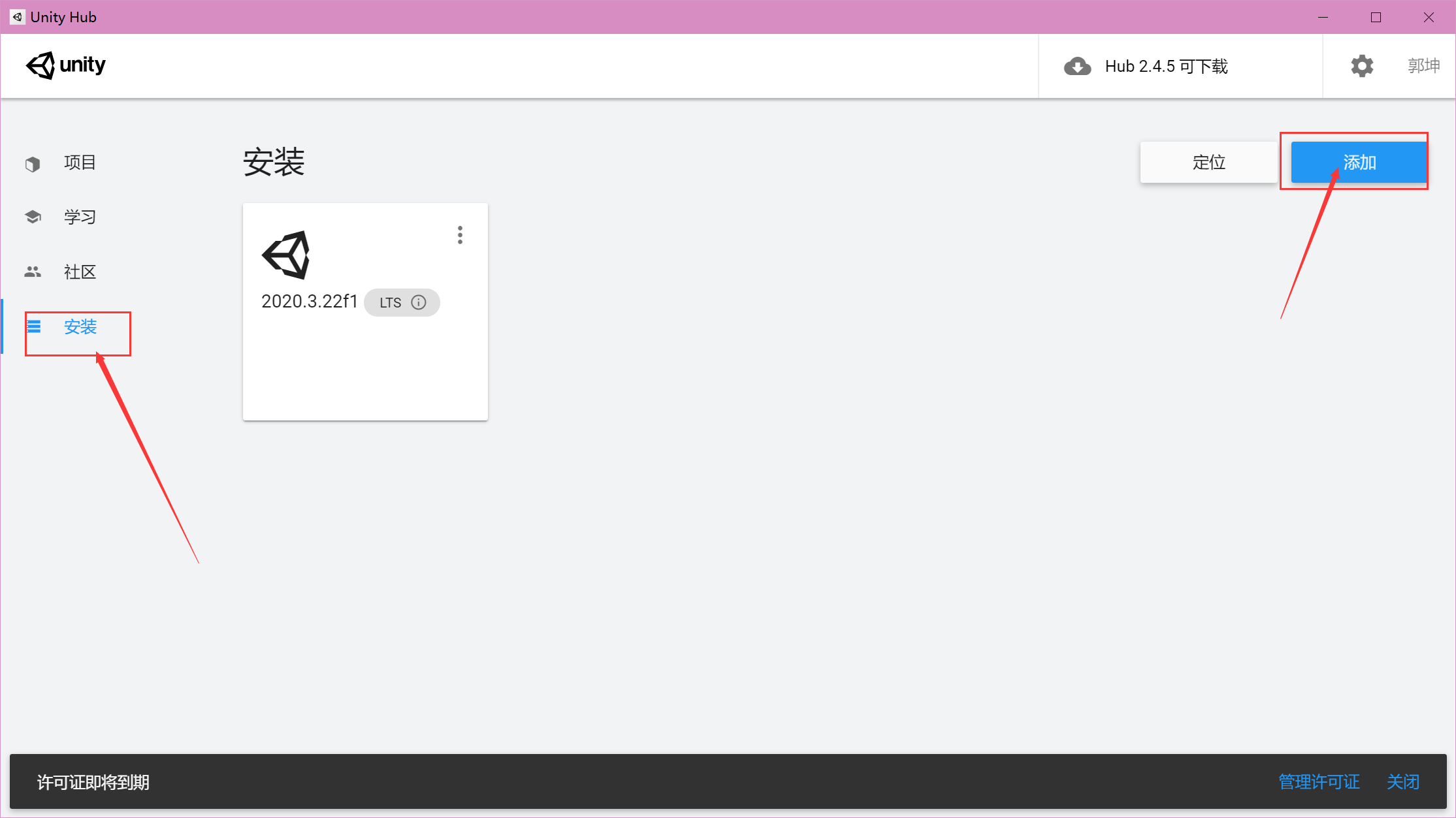Click the Unity logo in the header
Viewport: 1456px width, 818px height.
(x=65, y=65)
